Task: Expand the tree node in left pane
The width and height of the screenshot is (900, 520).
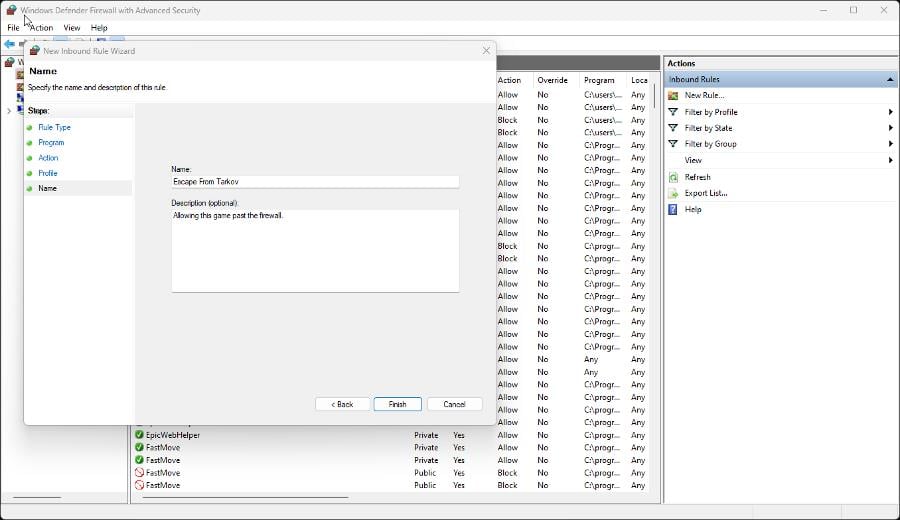Action: pyautogui.click(x=9, y=111)
